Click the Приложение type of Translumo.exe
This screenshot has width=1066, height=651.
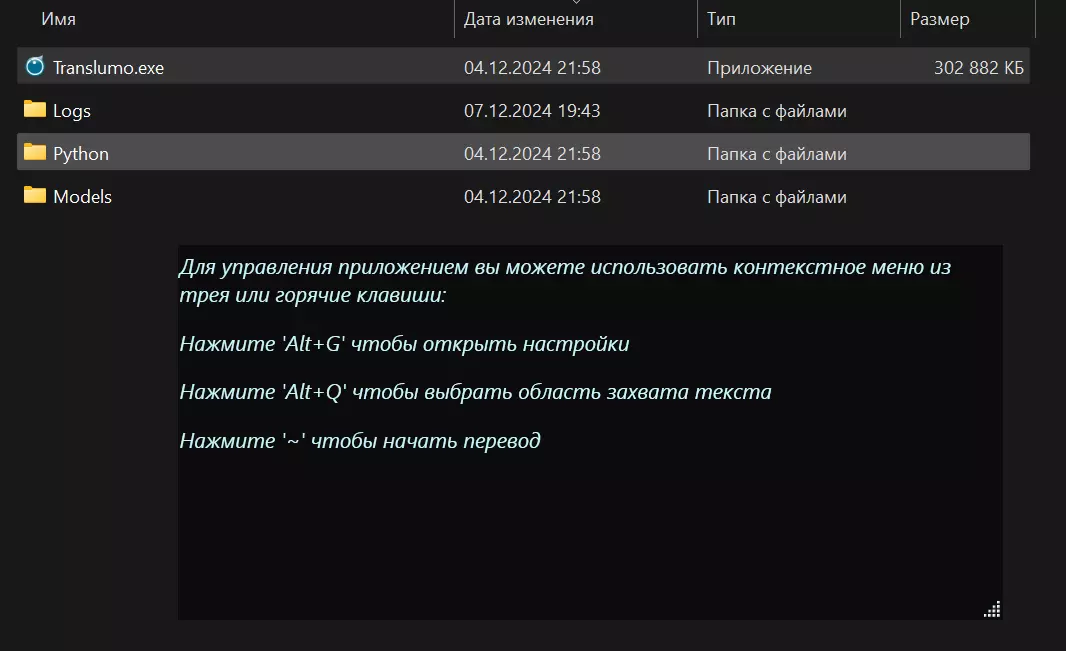pyautogui.click(x=759, y=68)
